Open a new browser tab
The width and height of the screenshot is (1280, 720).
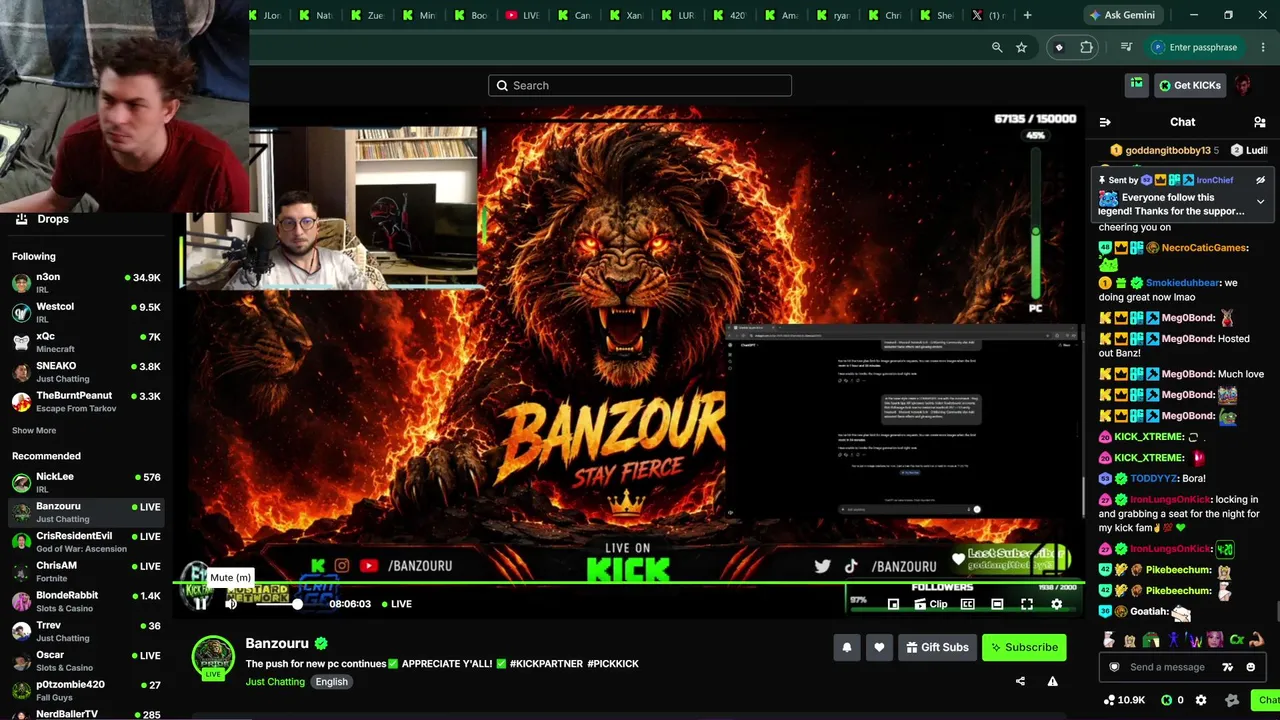(1027, 15)
